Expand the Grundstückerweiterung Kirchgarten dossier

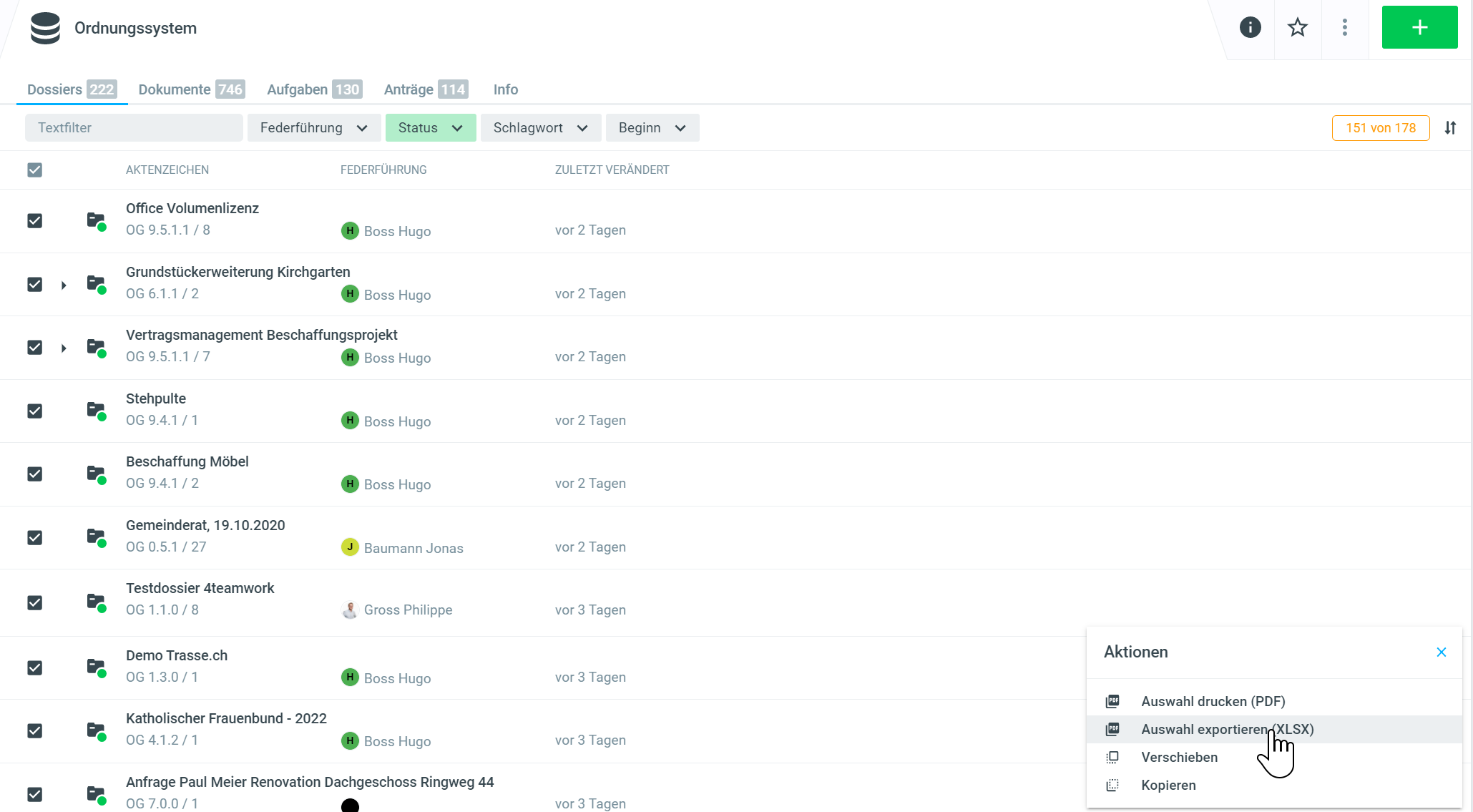[64, 285]
